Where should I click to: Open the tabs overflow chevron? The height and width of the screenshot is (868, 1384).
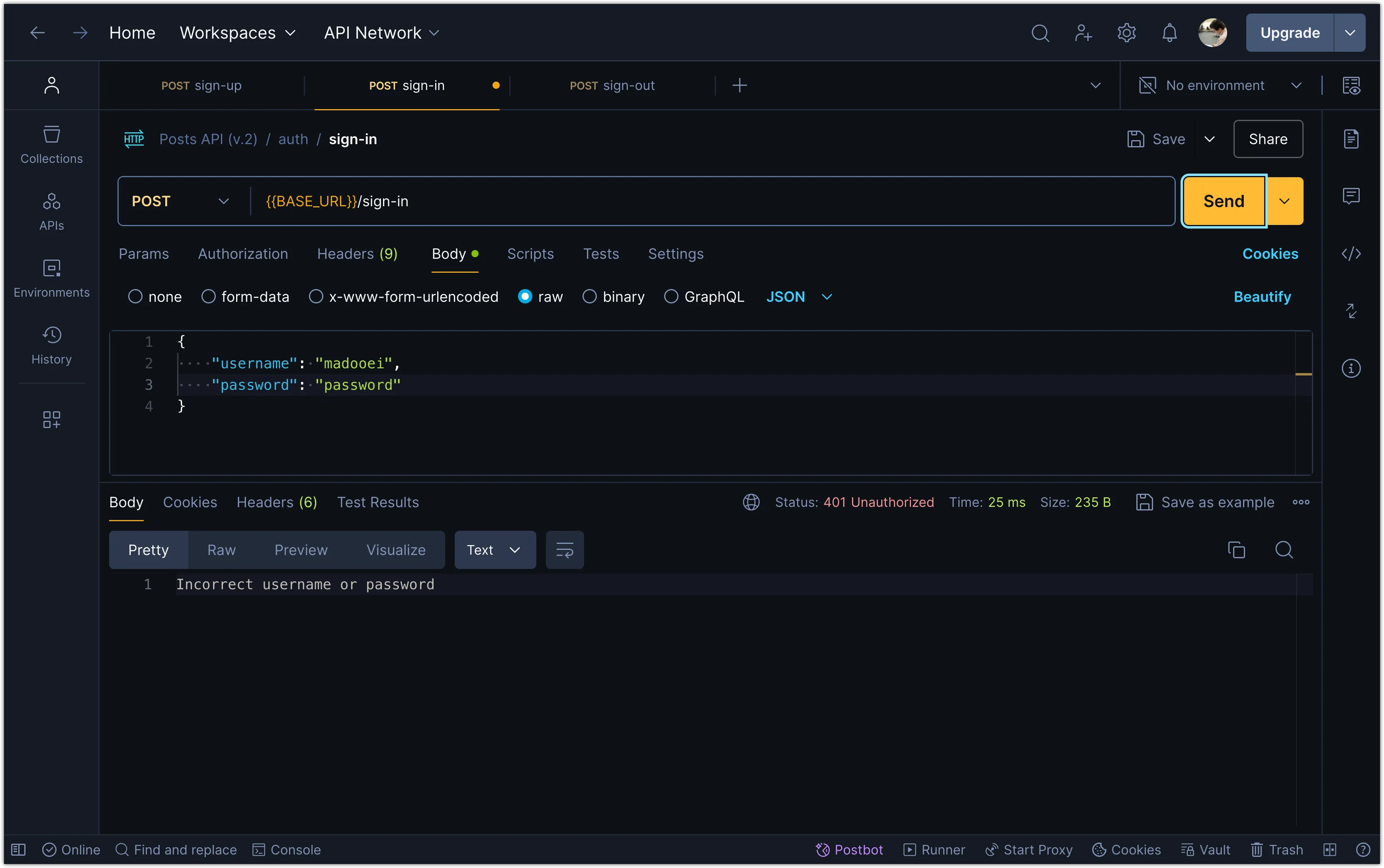point(1095,86)
